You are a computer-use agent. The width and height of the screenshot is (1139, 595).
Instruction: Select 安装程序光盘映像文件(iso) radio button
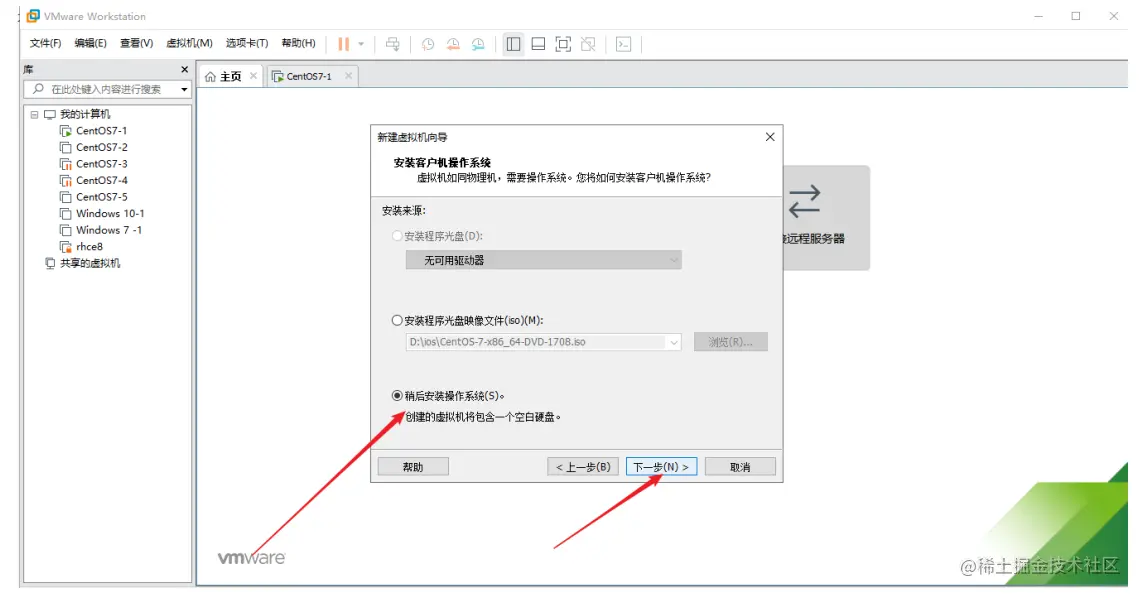pyautogui.click(x=397, y=320)
